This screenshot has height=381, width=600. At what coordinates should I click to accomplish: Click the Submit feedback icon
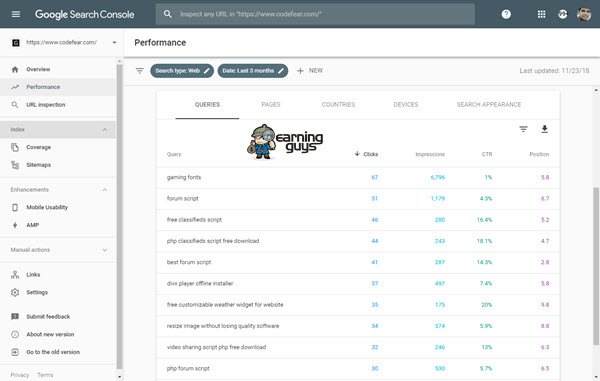coord(15,316)
